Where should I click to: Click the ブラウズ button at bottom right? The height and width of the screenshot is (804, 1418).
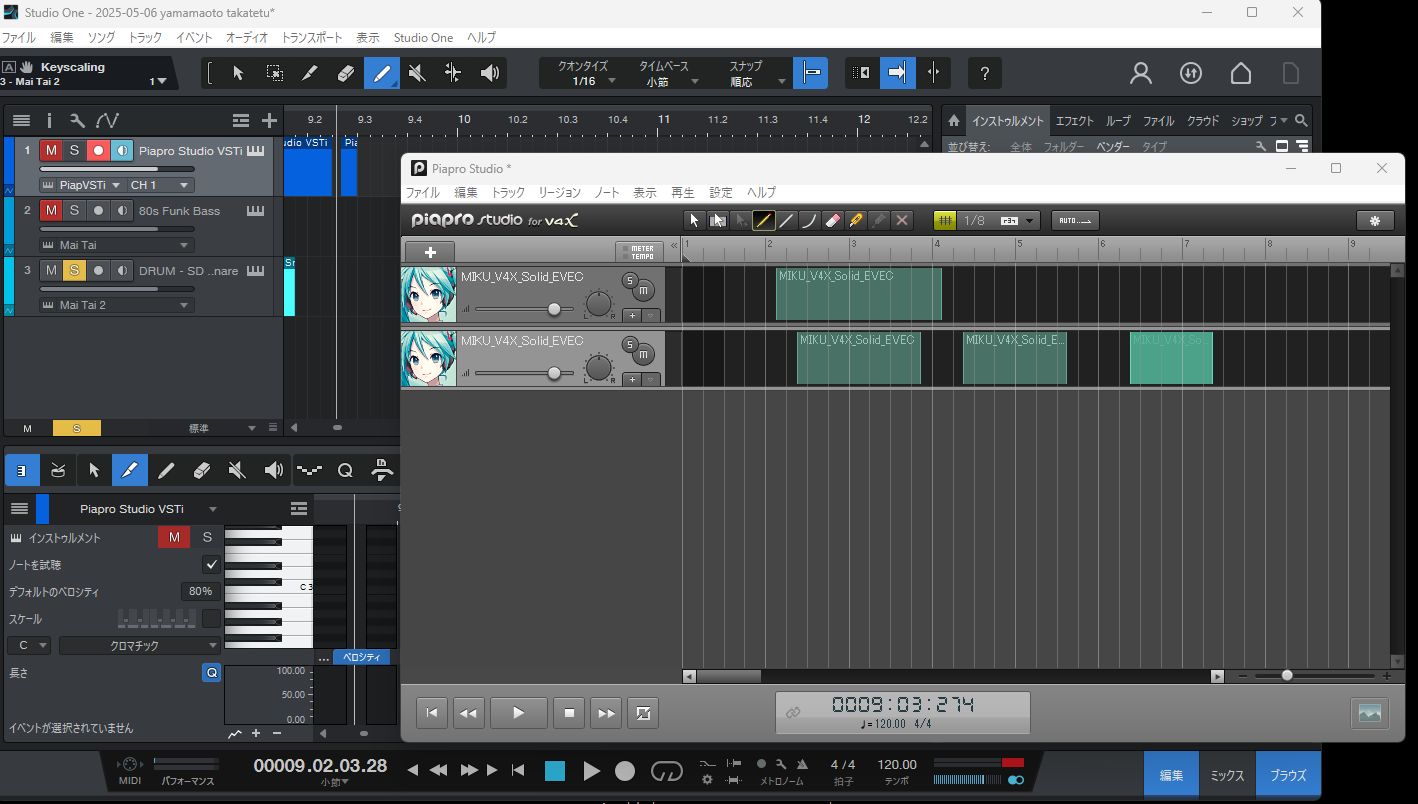pyautogui.click(x=1288, y=775)
